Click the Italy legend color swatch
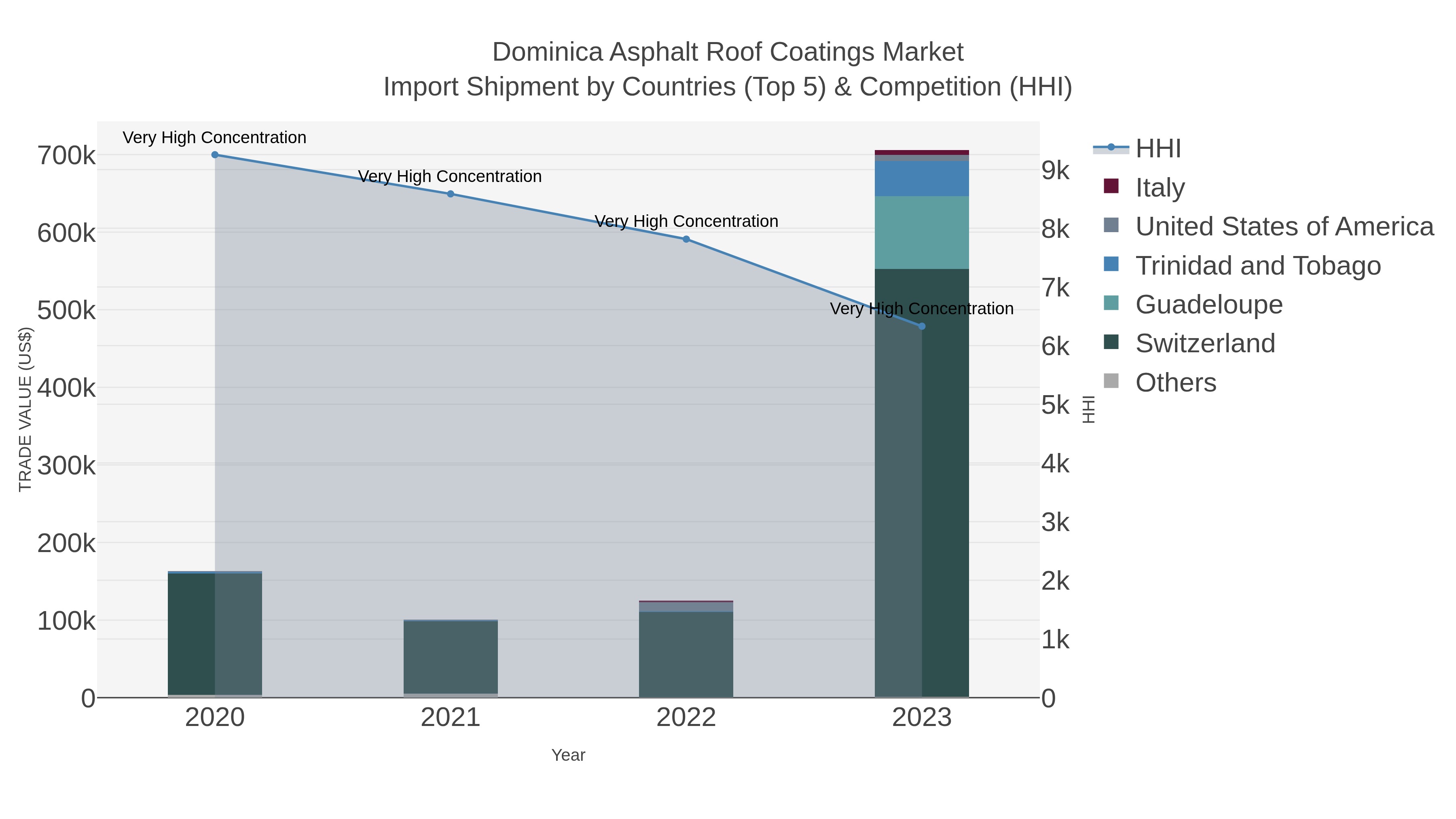 tap(1111, 186)
